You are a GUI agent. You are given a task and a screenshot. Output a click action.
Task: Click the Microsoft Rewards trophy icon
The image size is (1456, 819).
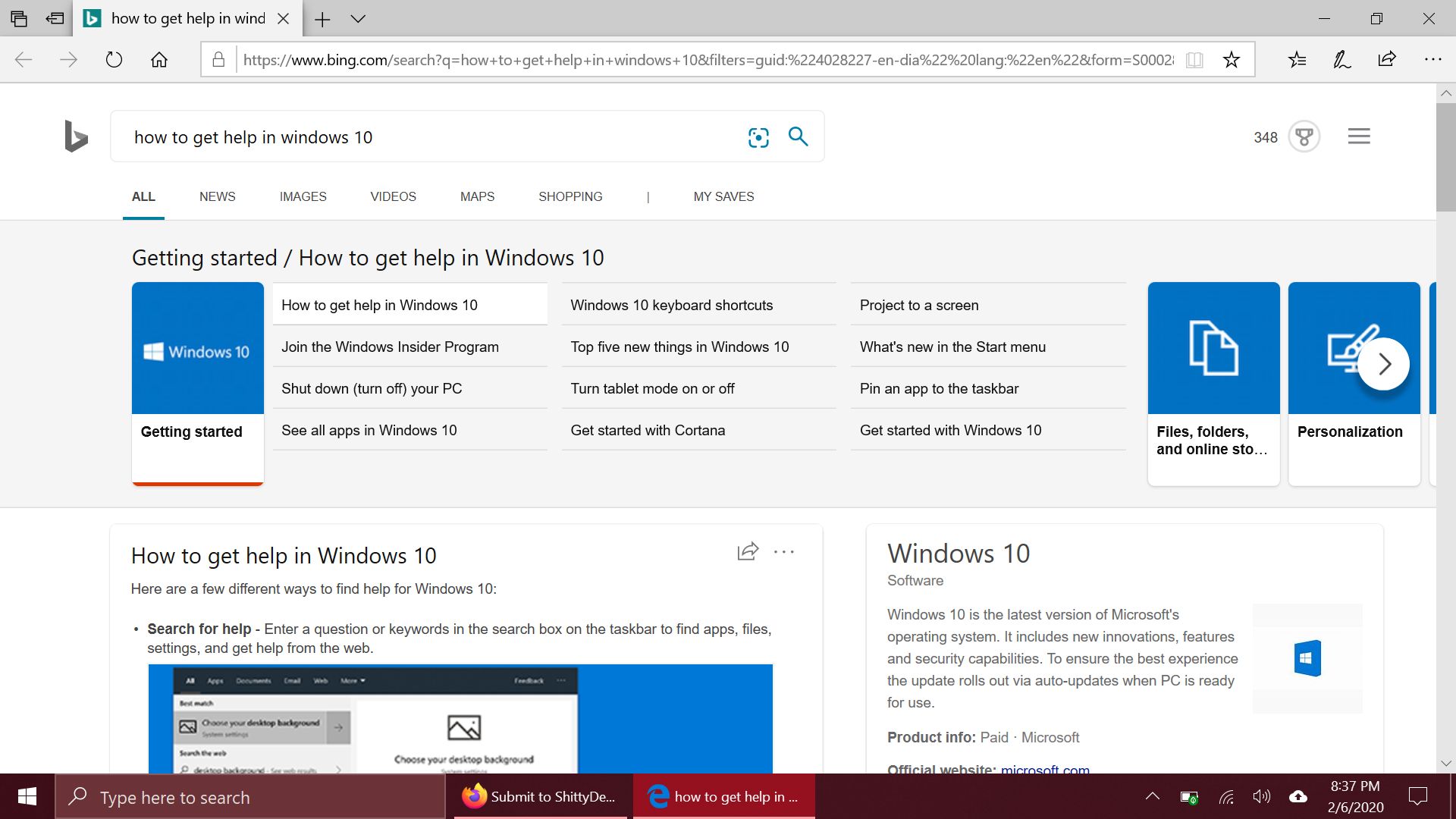(x=1303, y=136)
